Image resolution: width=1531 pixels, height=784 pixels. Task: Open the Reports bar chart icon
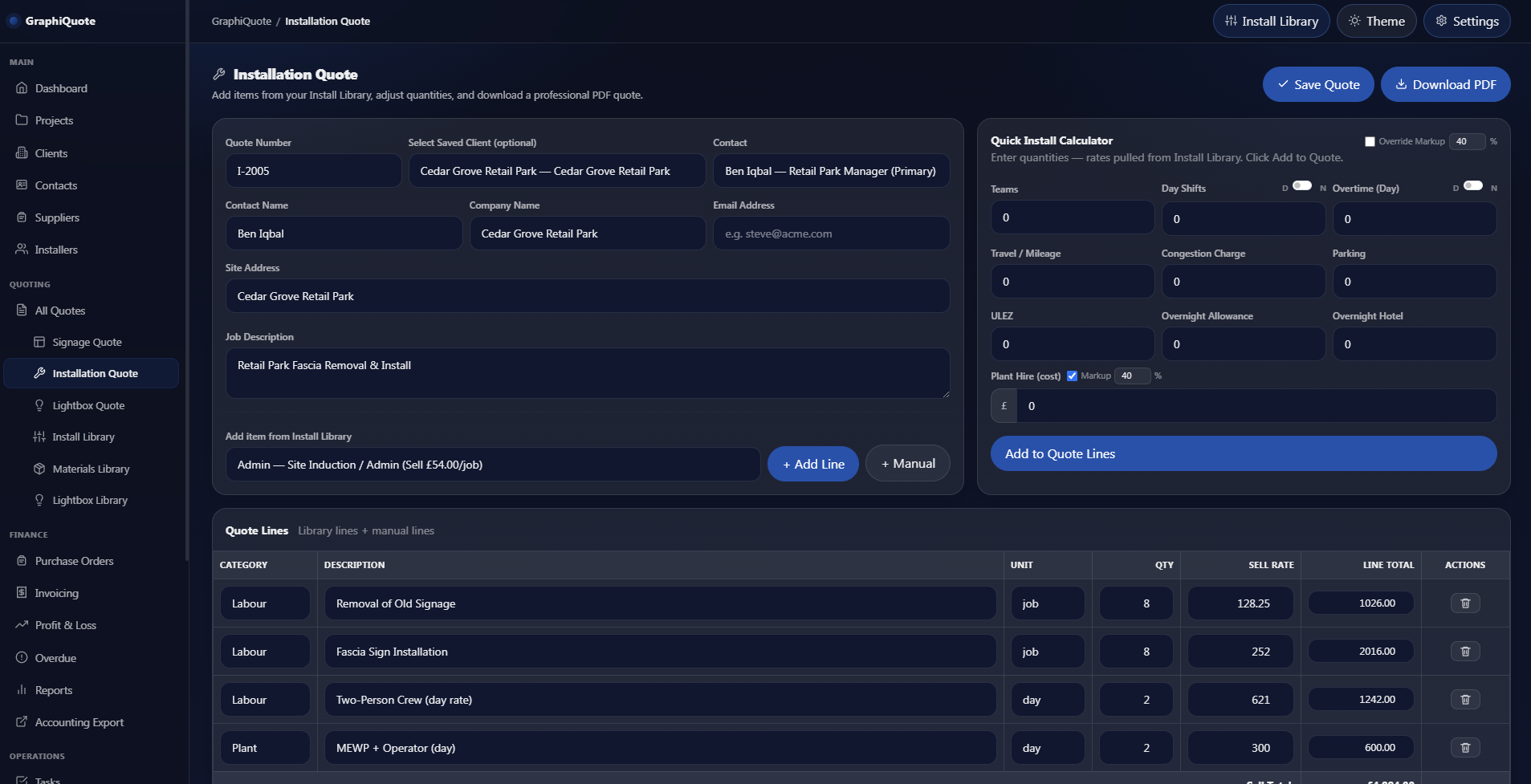[22, 690]
